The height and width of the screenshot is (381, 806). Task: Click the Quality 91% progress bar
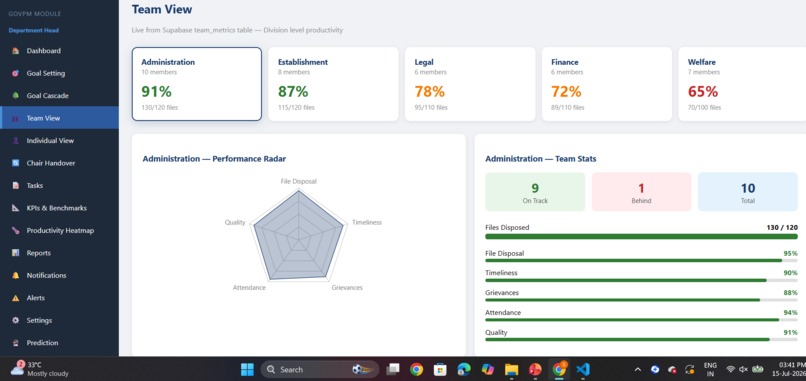pos(642,339)
